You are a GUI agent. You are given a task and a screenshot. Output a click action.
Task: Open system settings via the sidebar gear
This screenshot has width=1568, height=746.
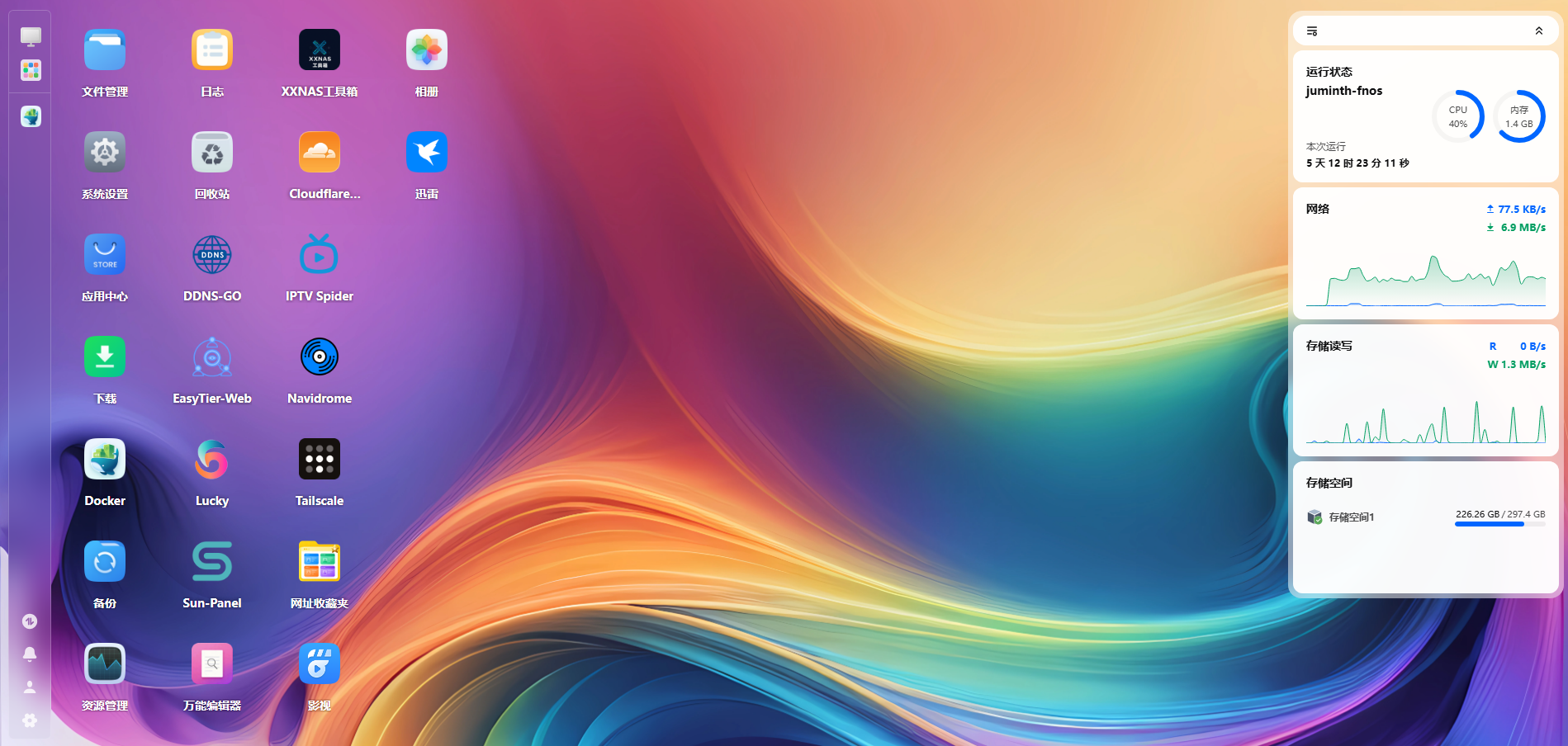[31, 720]
